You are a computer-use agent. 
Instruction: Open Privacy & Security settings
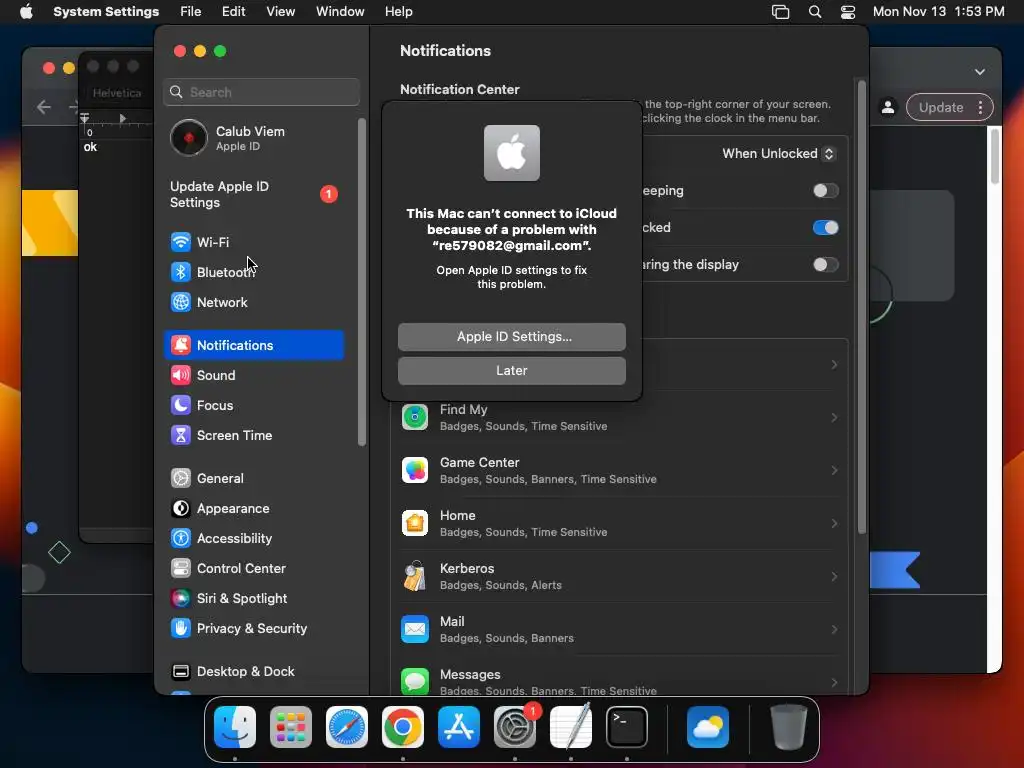(253, 629)
